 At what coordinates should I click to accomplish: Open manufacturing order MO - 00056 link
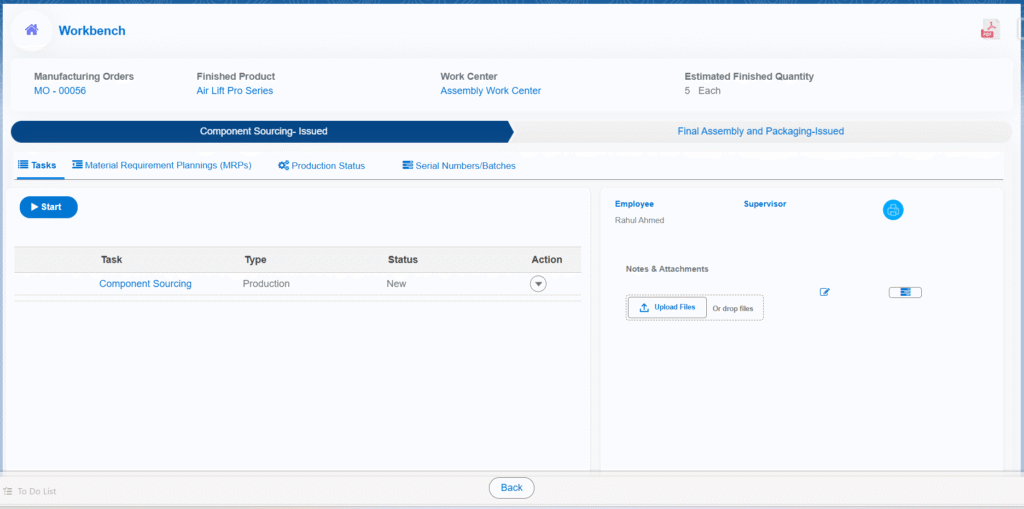60,91
